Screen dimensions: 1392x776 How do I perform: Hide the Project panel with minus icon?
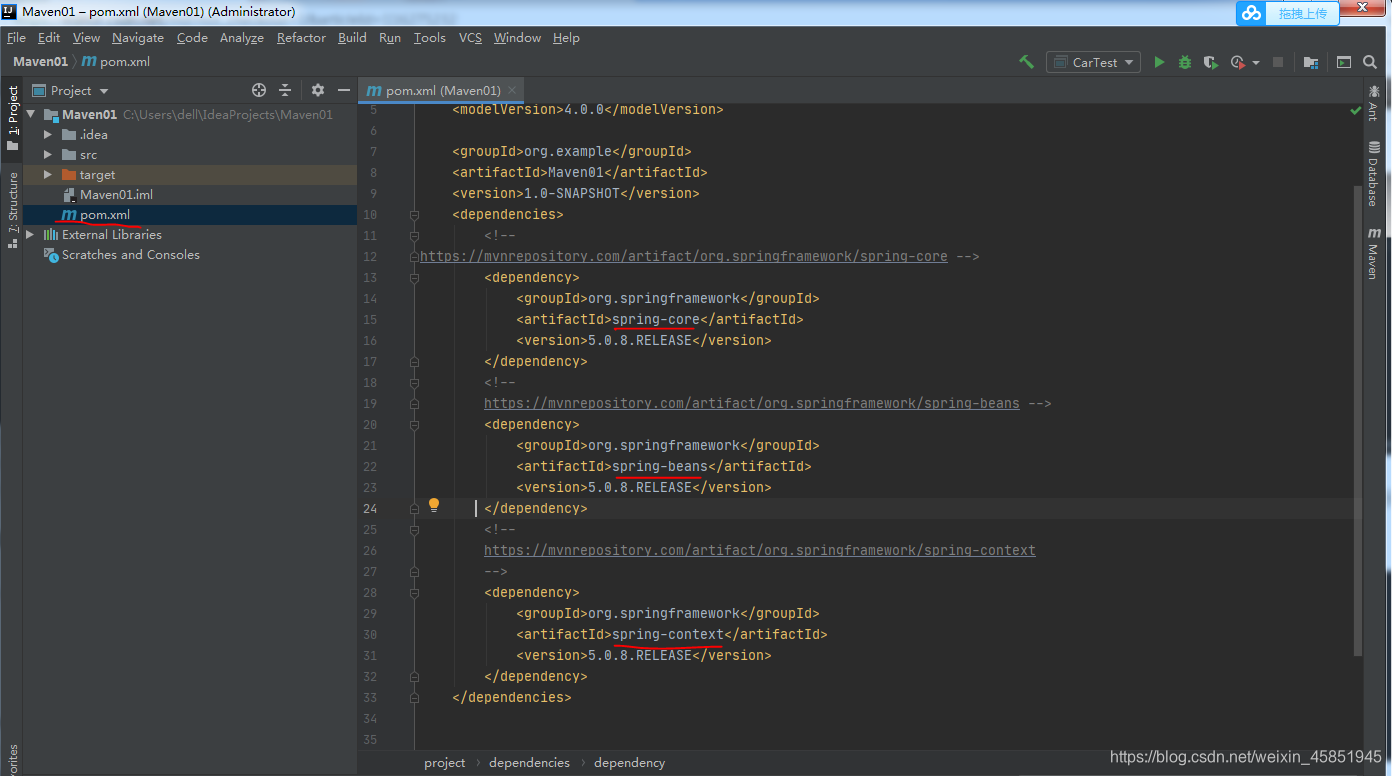344,90
